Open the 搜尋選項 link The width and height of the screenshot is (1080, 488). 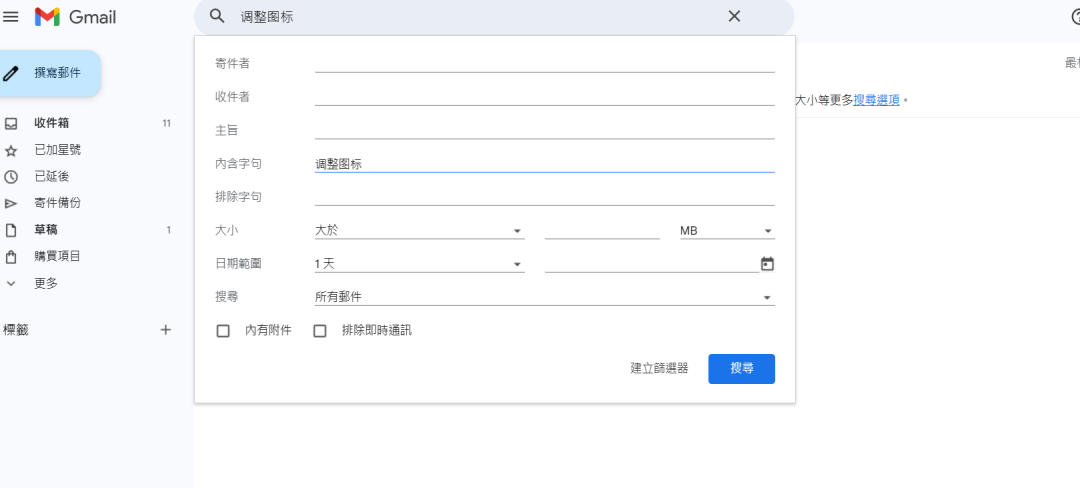pos(876,100)
